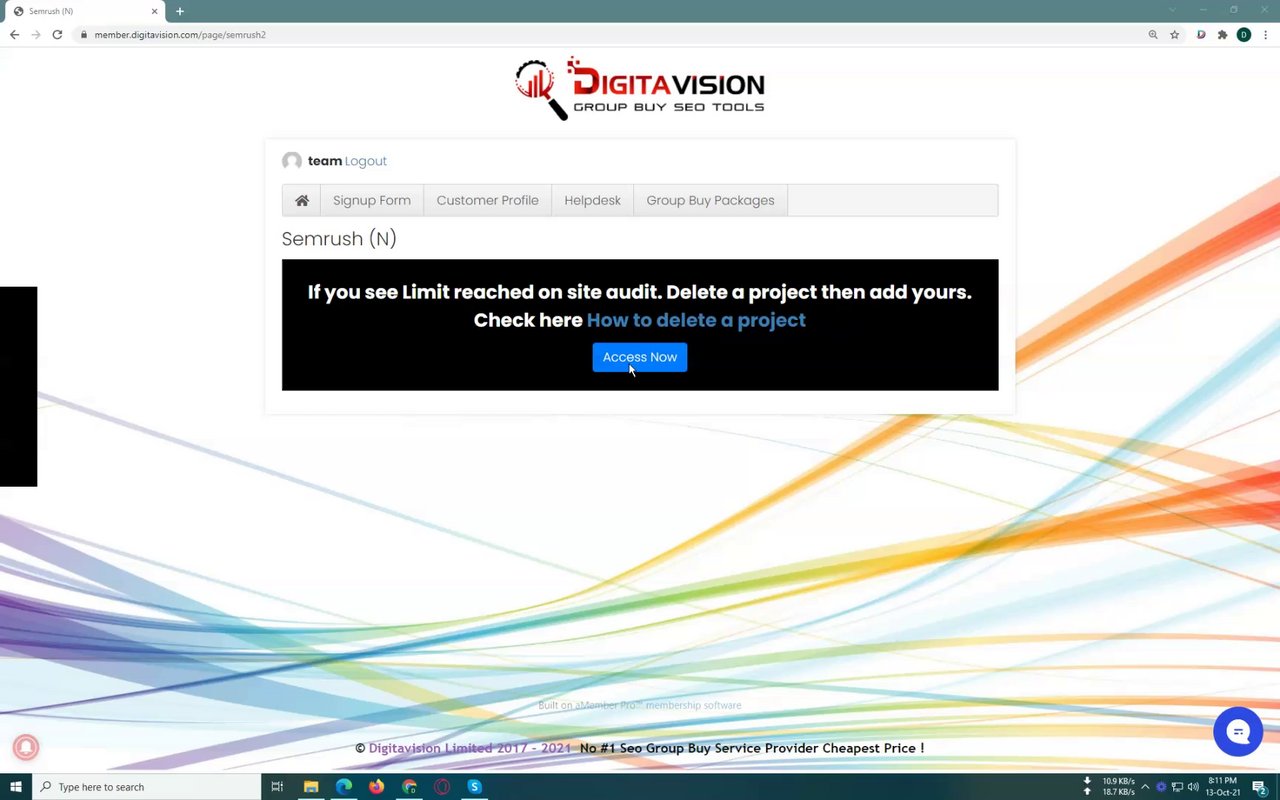Image resolution: width=1280 pixels, height=800 pixels.
Task: Click the Semrush (N) page heading
Action: [x=339, y=238]
